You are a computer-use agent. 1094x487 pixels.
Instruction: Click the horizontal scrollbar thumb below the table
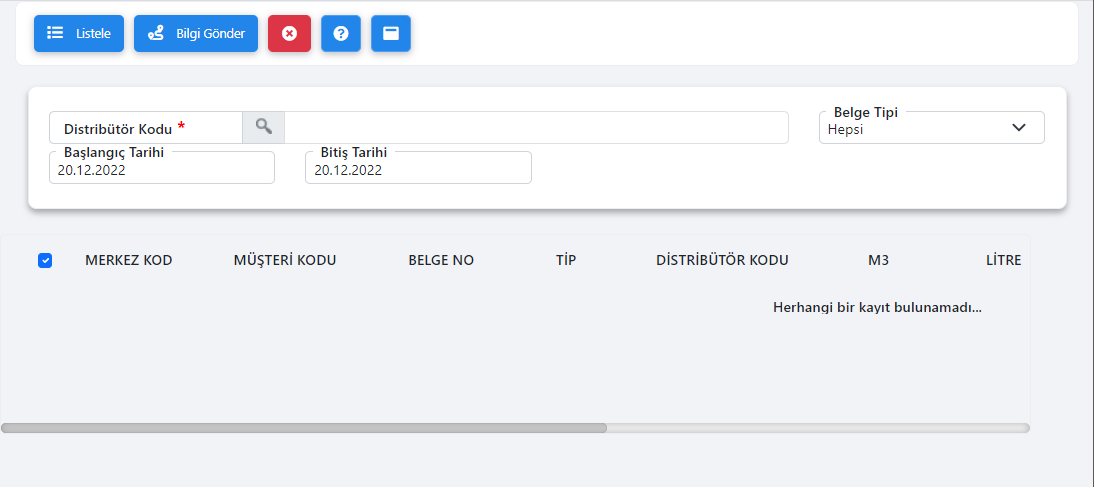pos(304,428)
